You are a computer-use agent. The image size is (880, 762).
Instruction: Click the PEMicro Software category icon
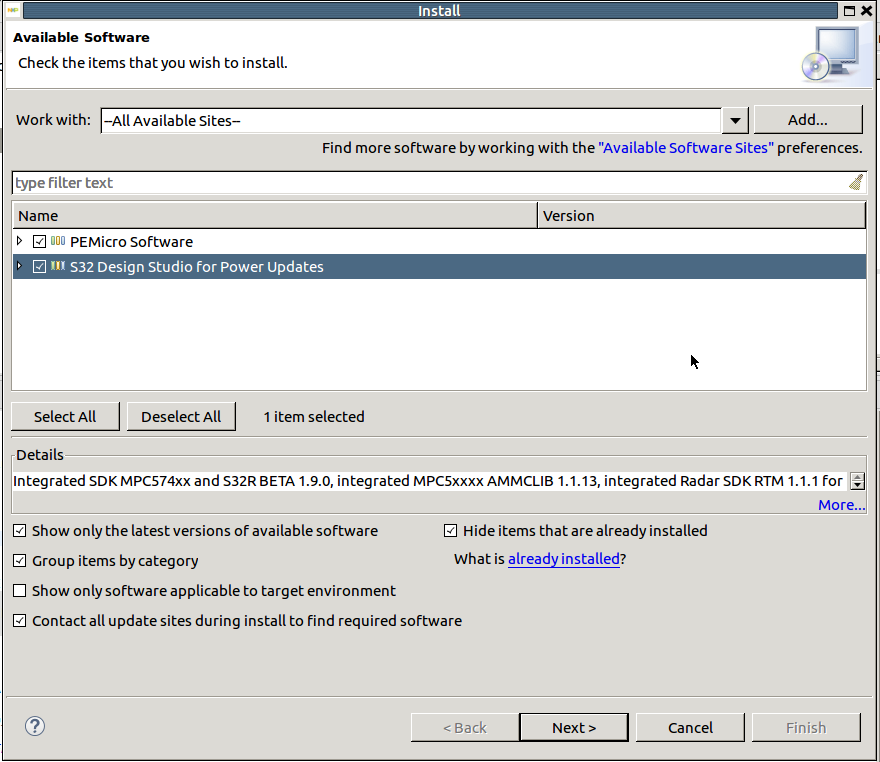tap(58, 241)
